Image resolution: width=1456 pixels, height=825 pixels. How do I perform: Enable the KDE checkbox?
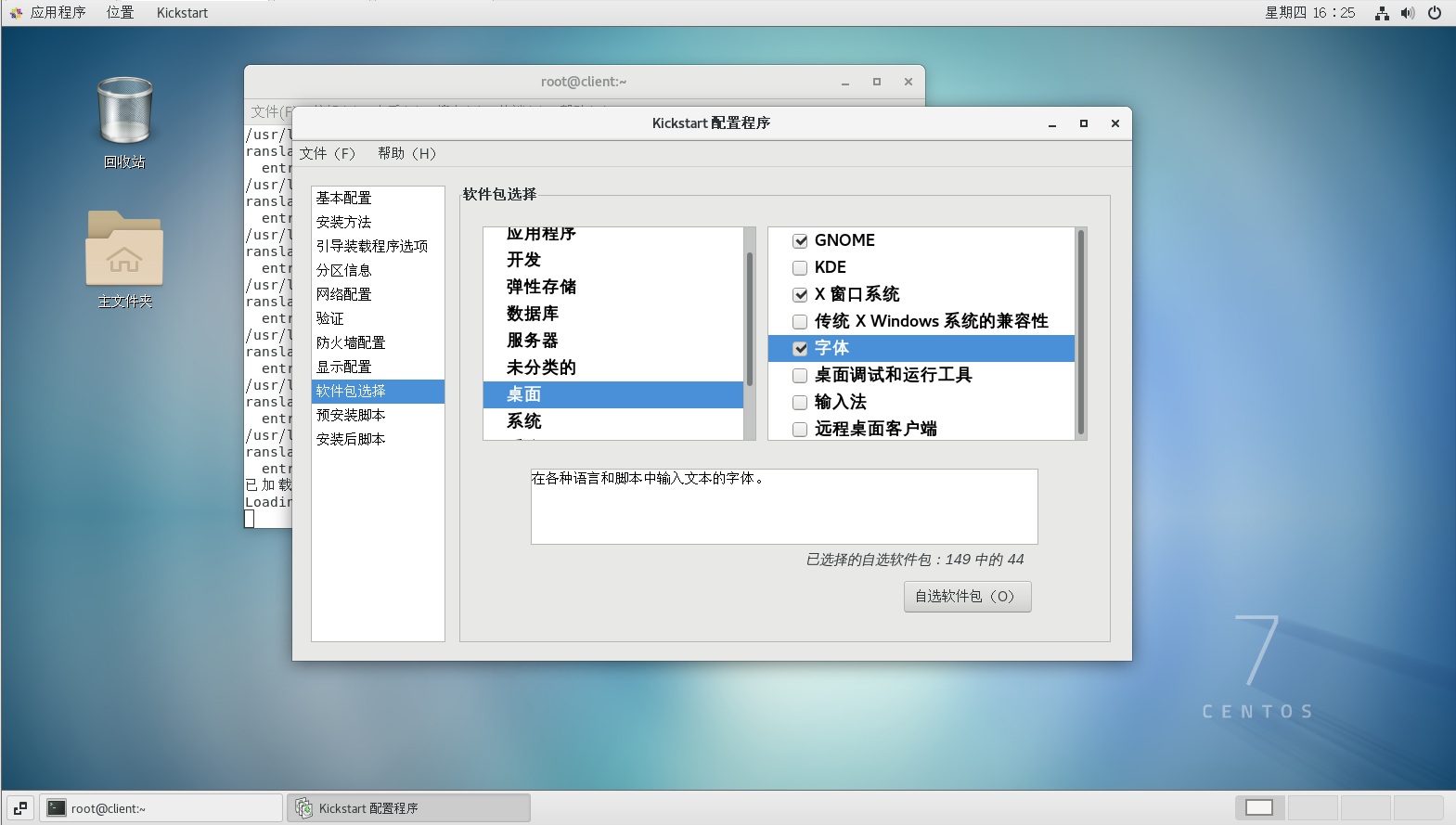coord(800,268)
